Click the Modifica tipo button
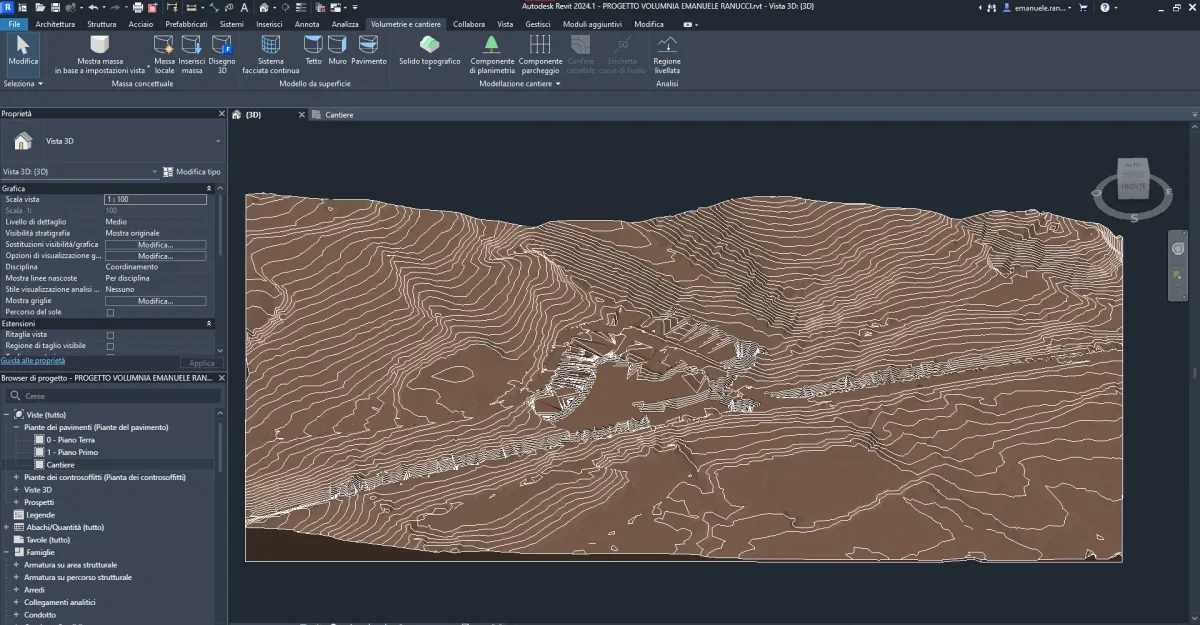This screenshot has width=1200, height=625. pyautogui.click(x=196, y=171)
